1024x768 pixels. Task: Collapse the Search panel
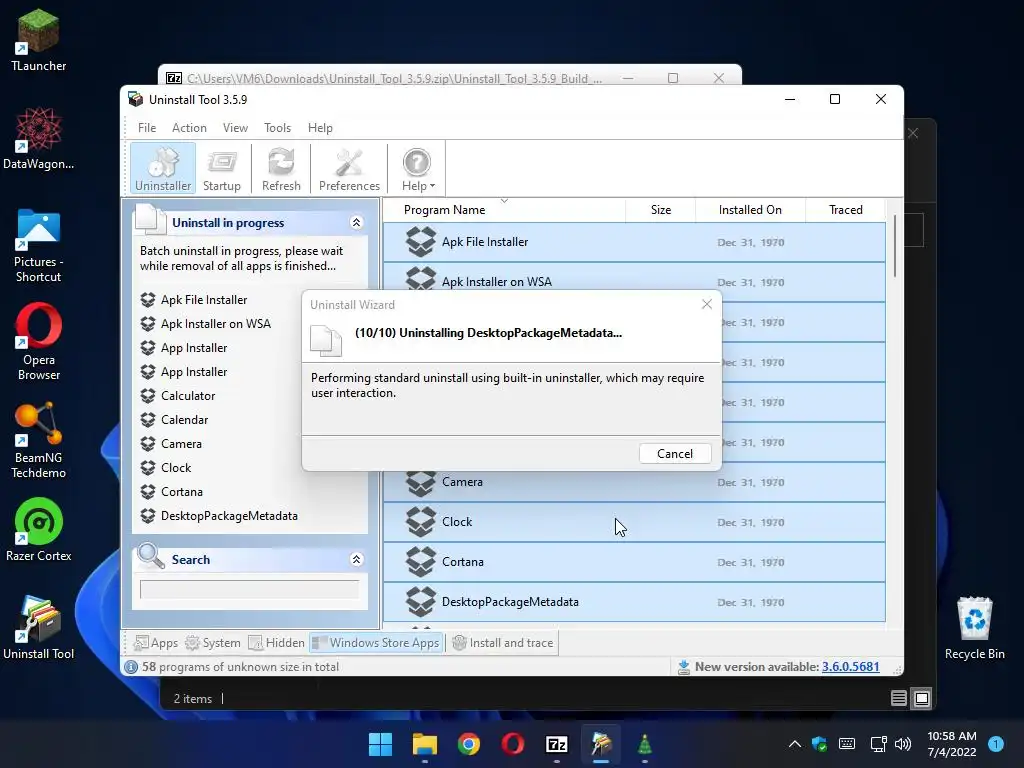pyautogui.click(x=357, y=560)
